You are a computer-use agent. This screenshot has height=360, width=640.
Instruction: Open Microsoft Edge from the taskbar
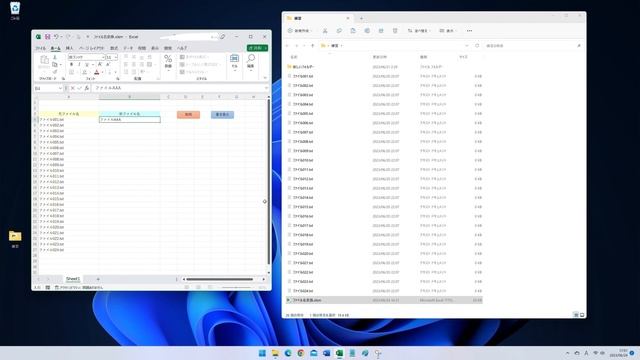click(288, 353)
